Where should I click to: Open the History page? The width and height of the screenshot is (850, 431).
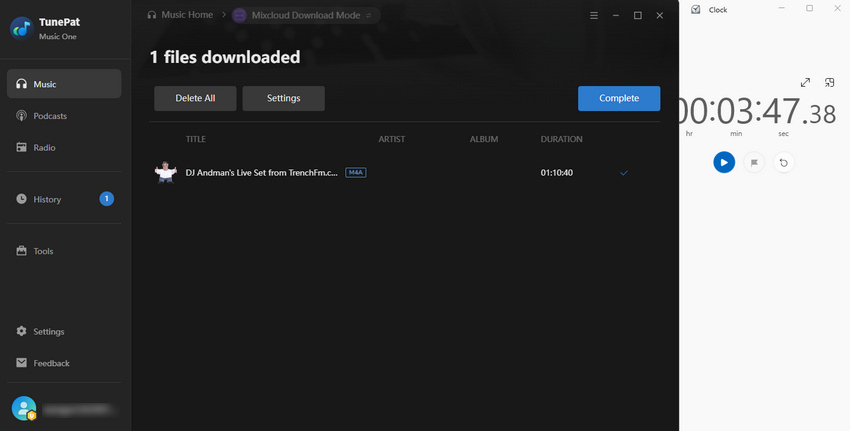click(x=64, y=199)
